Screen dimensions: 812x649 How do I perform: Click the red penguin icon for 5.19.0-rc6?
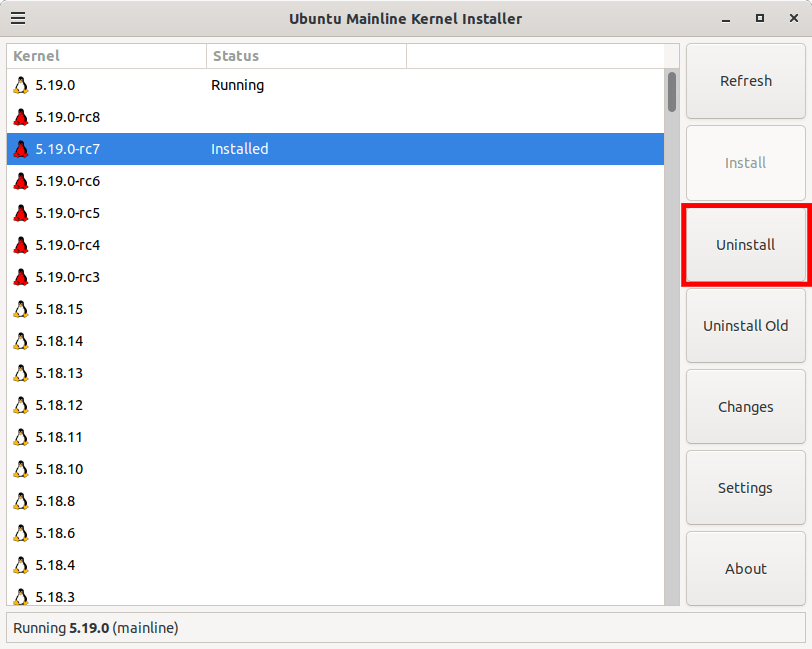click(21, 181)
